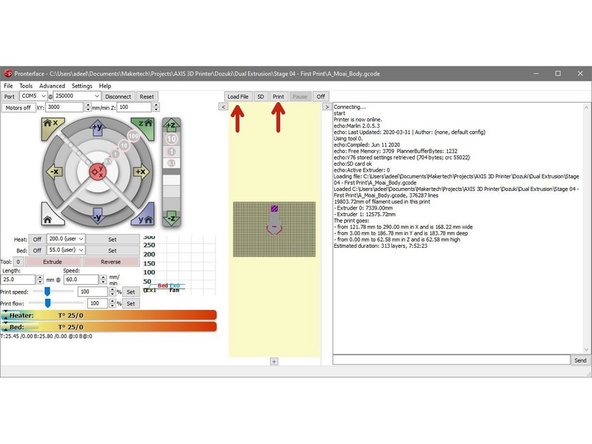Click the Reset button
592x444 pixels.
point(146,97)
